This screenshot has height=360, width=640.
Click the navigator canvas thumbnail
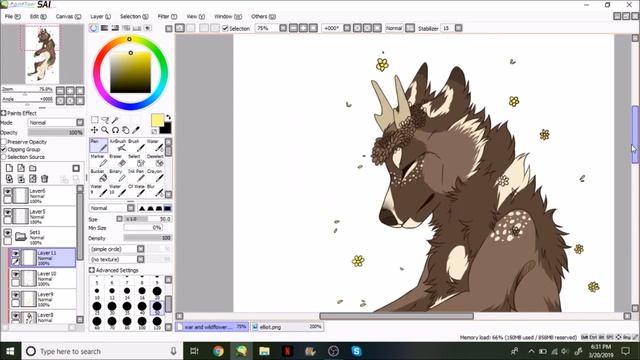[x=42, y=54]
